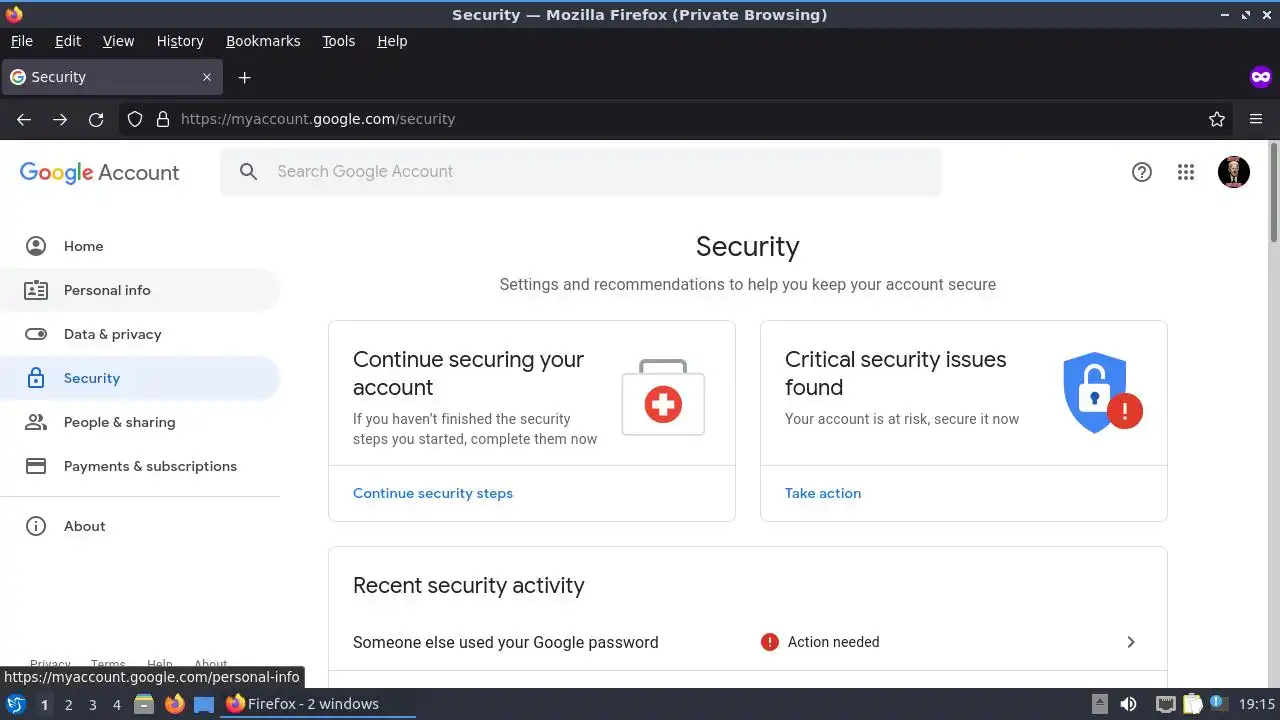The image size is (1280, 720).
Task: Open a new tab with plus button
Action: click(244, 77)
